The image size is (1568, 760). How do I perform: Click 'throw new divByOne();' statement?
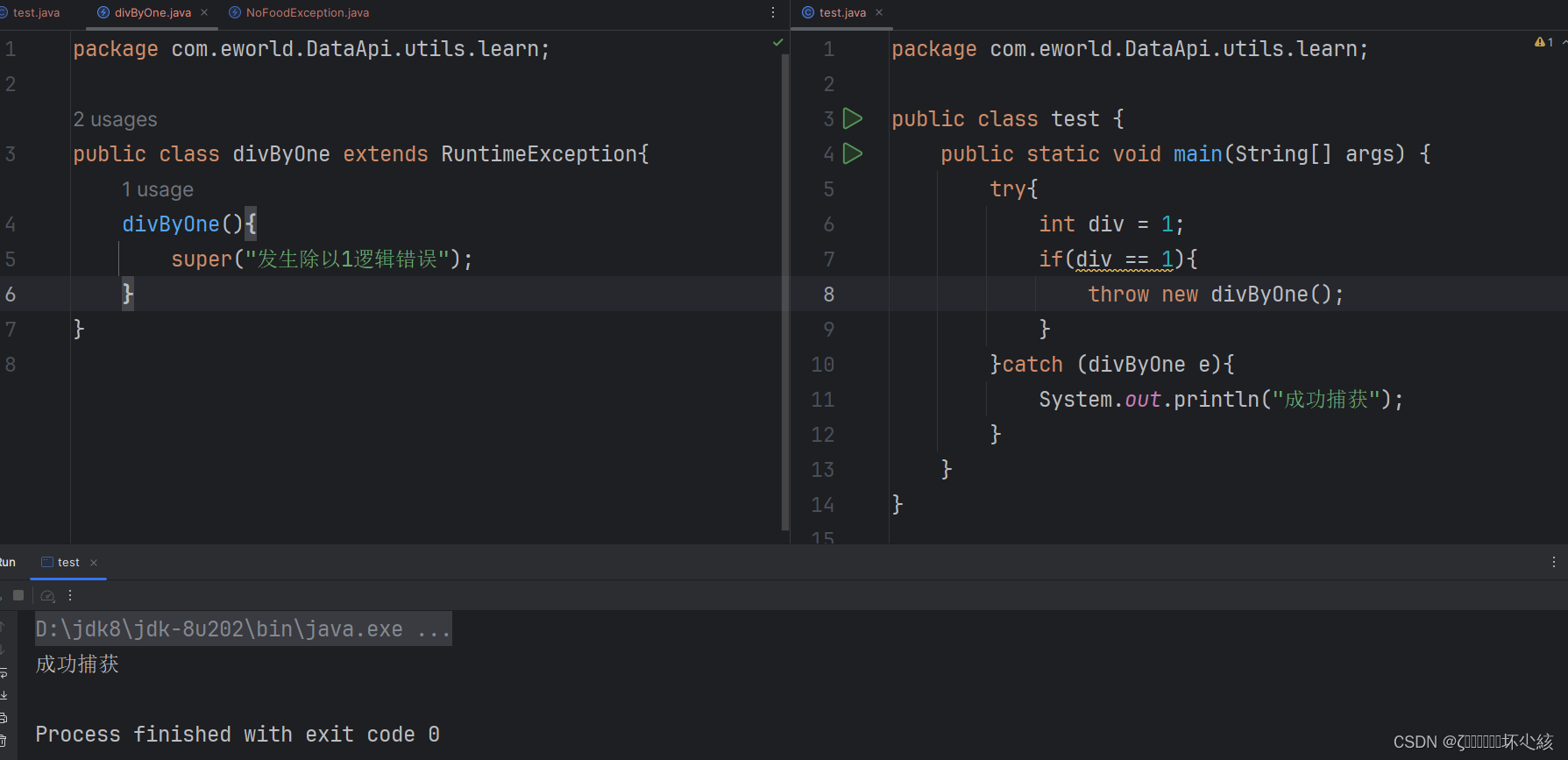point(1216,295)
